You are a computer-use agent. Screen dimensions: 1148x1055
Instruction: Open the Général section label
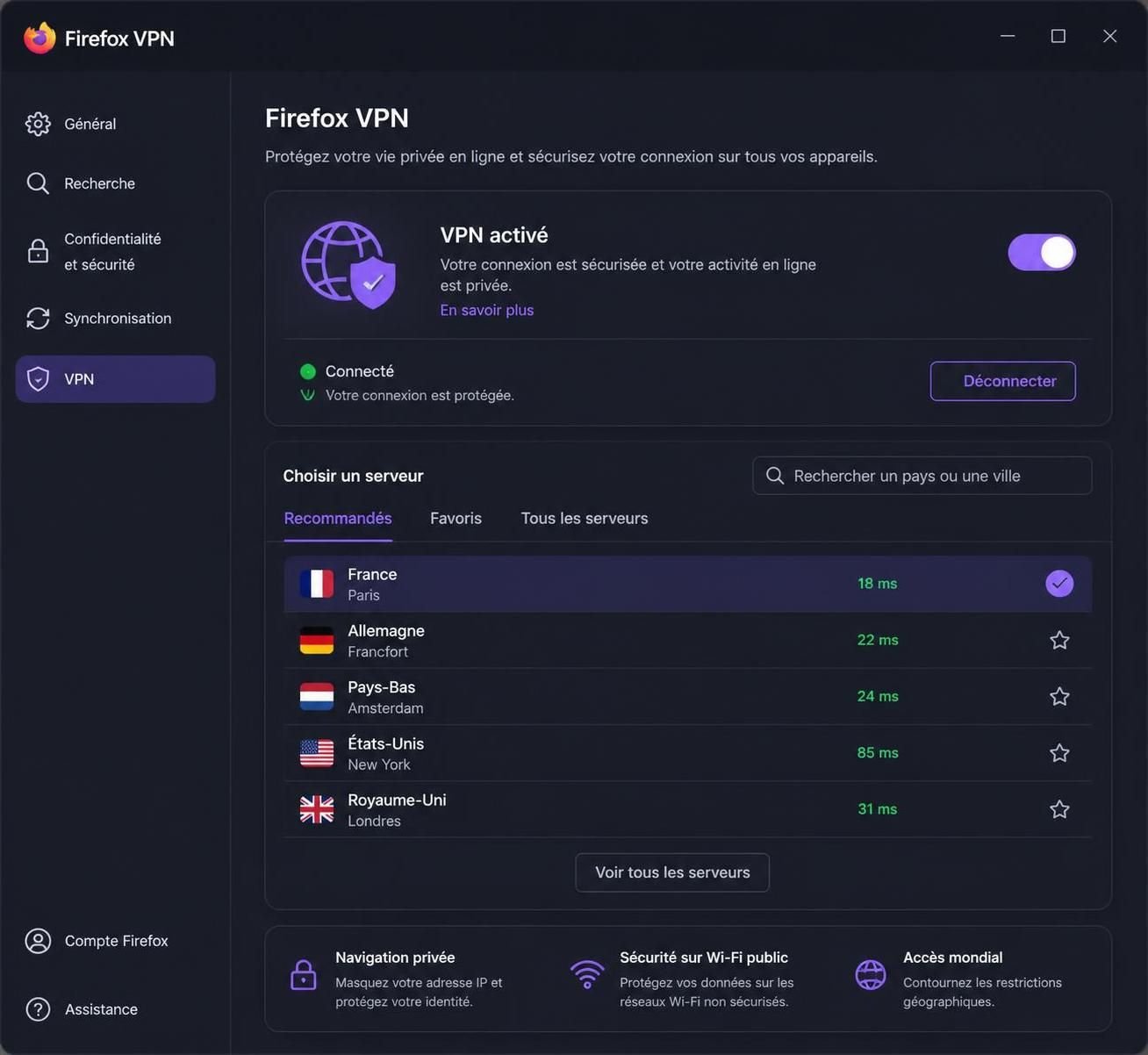90,124
